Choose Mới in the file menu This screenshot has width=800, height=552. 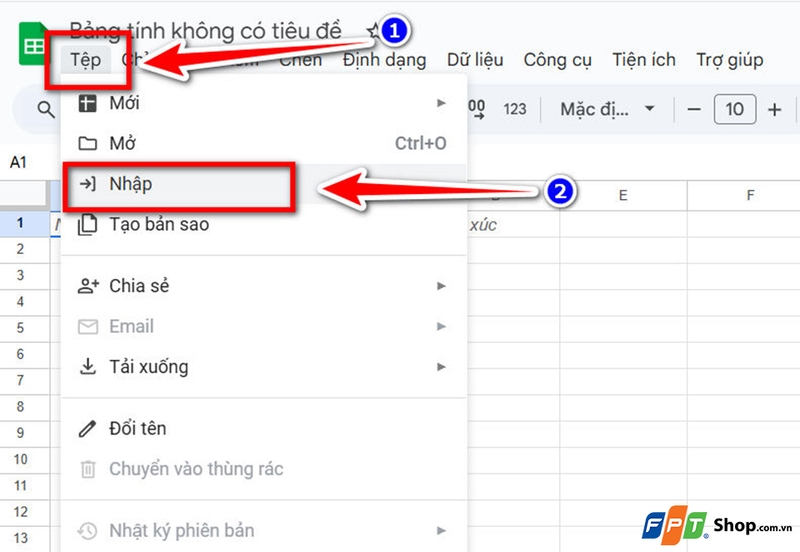pyautogui.click(x=263, y=103)
